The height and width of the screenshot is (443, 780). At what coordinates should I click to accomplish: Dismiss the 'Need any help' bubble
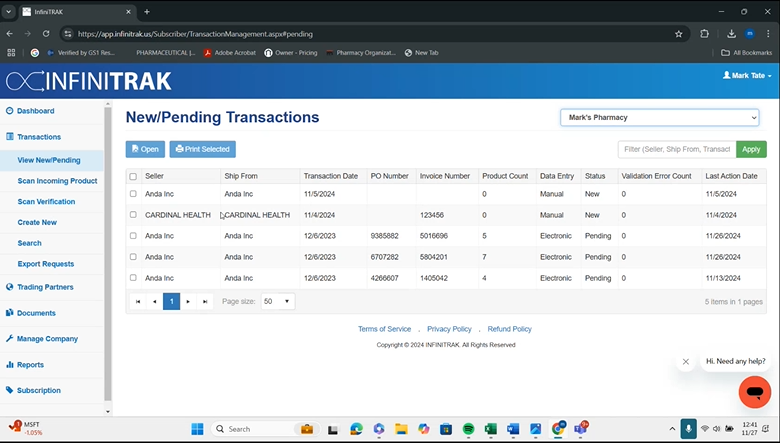tap(685, 361)
